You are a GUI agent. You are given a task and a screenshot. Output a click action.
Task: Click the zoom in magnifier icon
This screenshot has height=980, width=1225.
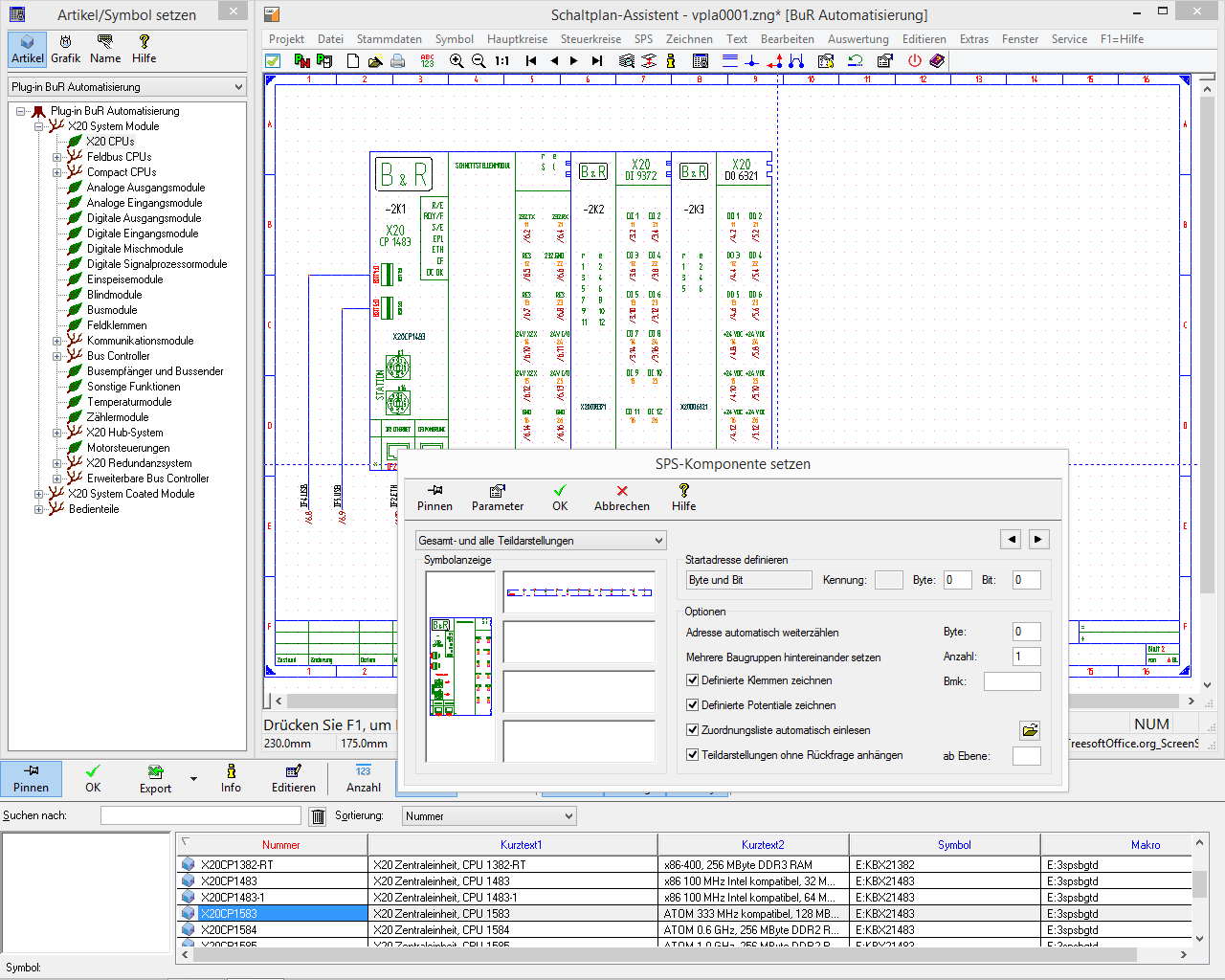[x=457, y=60]
